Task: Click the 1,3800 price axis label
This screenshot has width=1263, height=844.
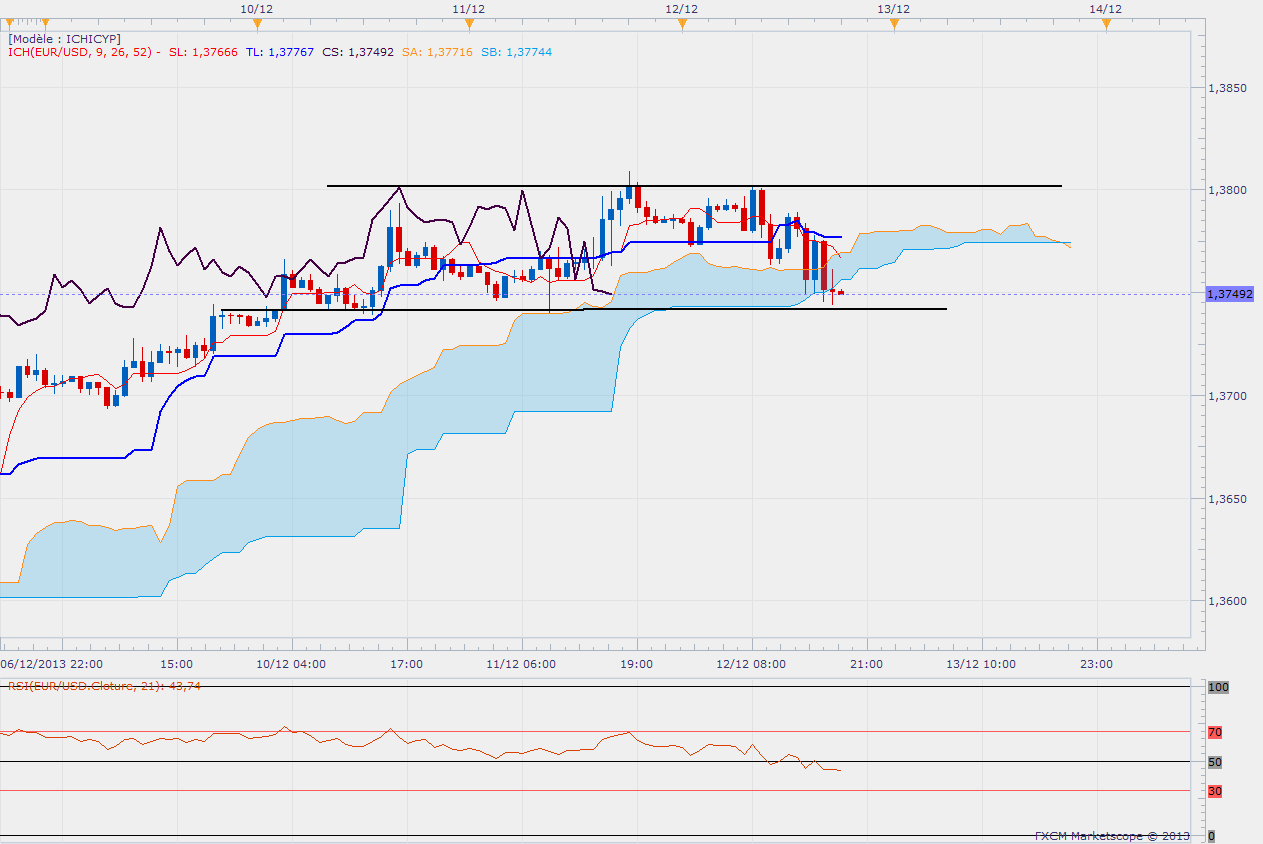Action: 1228,190
